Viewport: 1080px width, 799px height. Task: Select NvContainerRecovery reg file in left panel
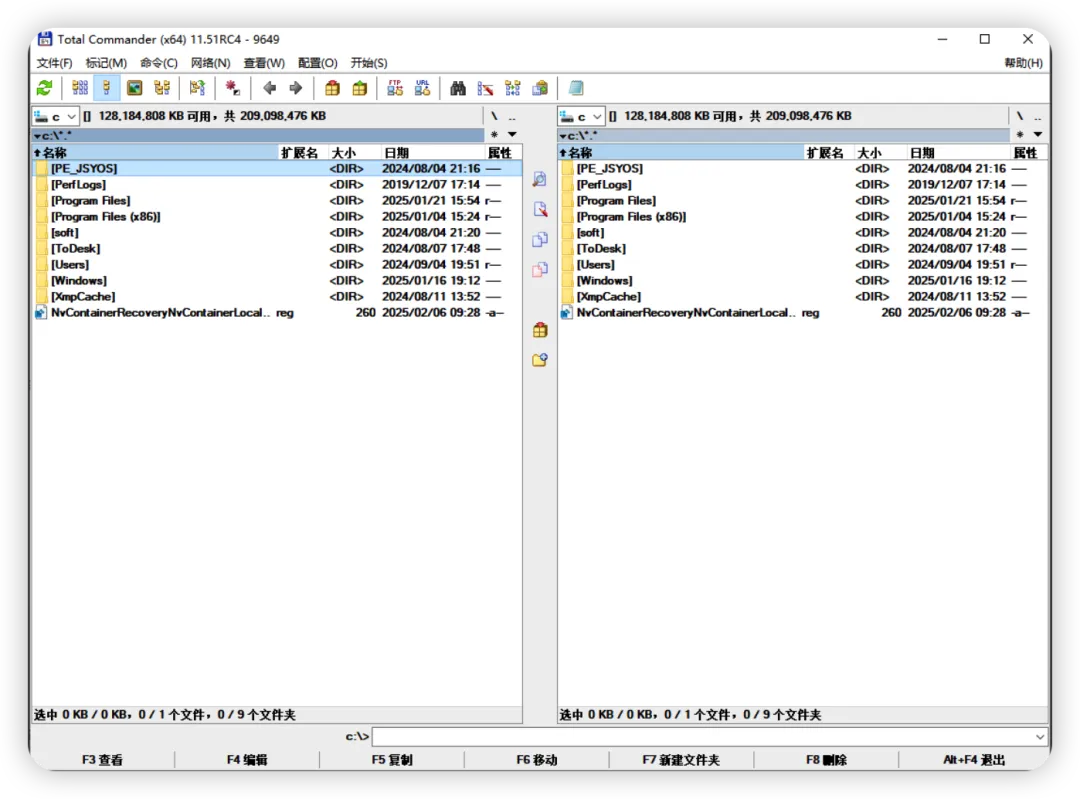coord(276,313)
